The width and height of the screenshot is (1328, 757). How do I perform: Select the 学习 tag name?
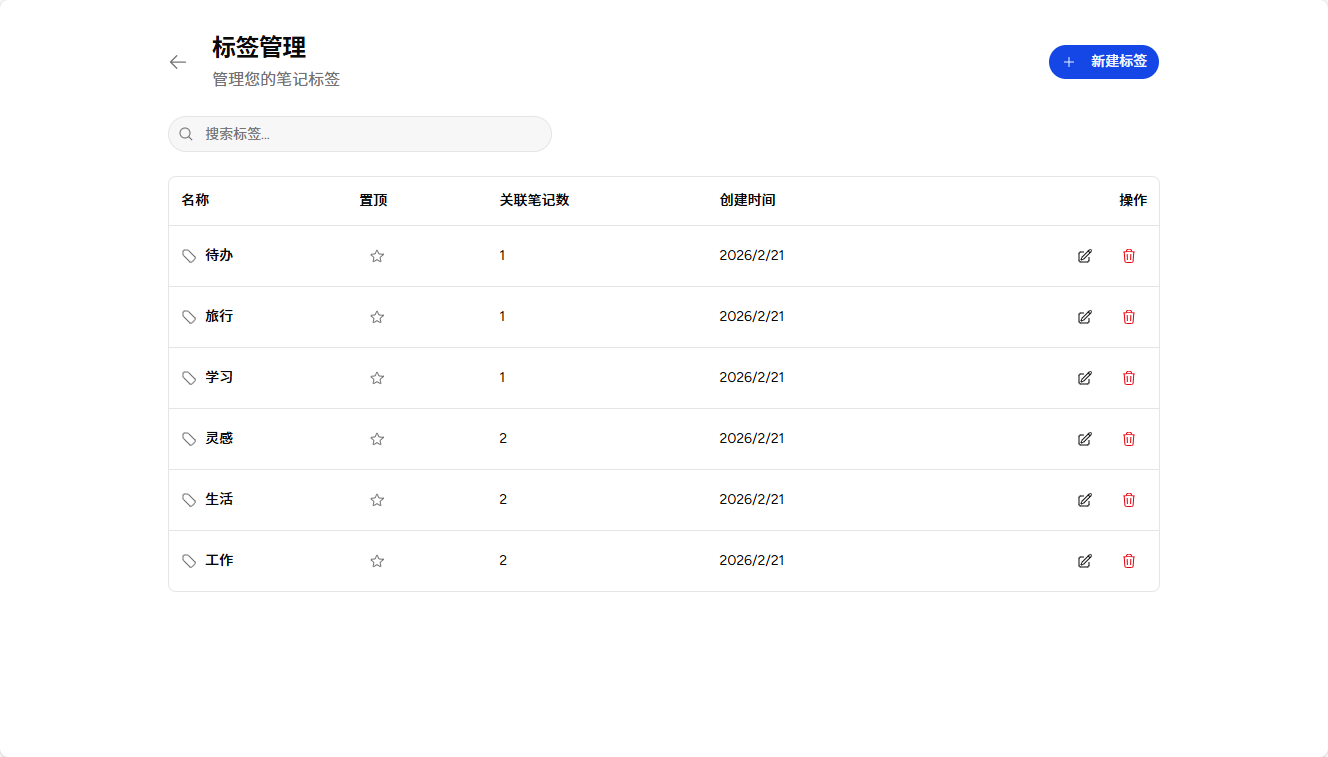pos(219,377)
